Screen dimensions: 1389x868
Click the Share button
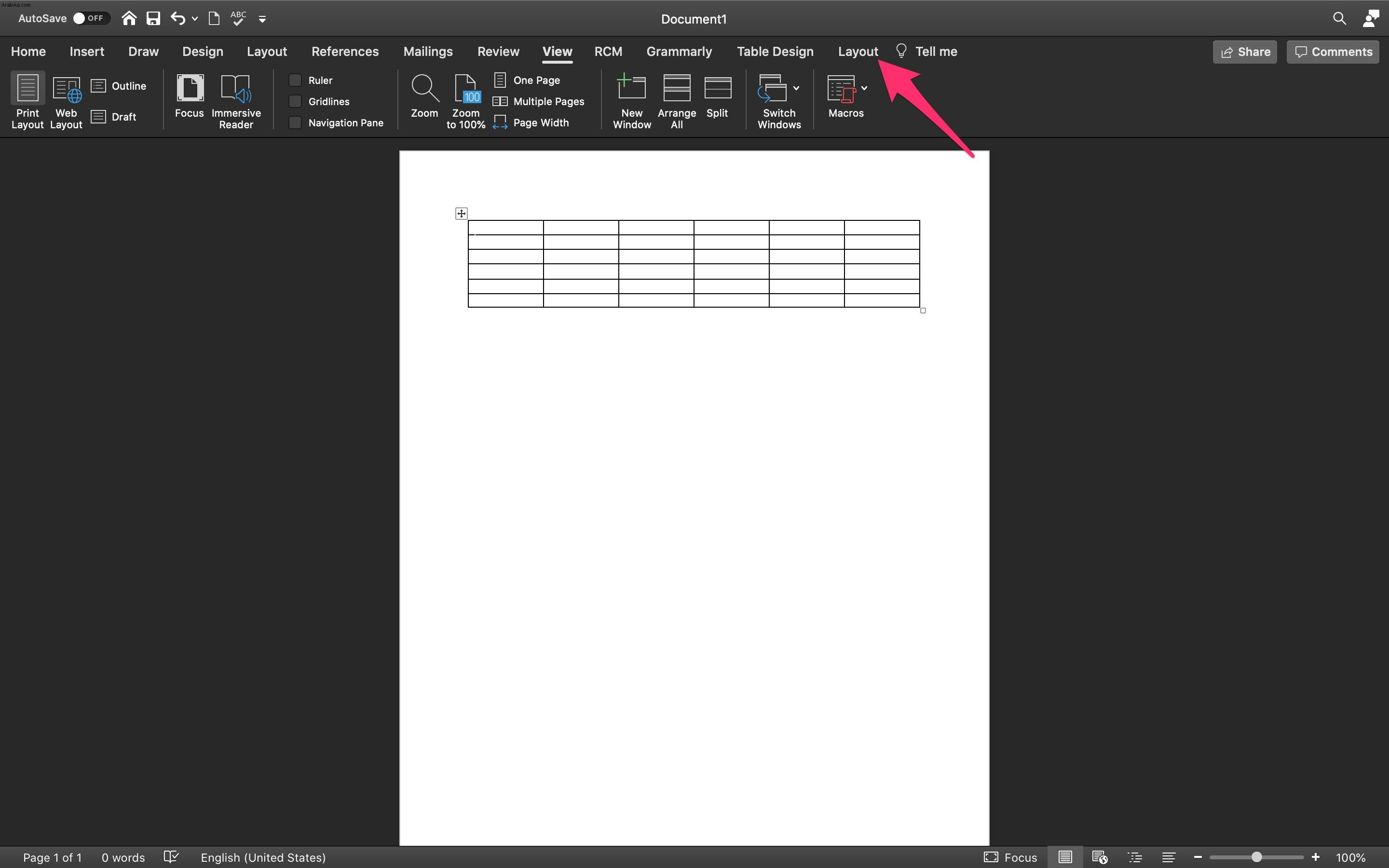tap(1245, 52)
